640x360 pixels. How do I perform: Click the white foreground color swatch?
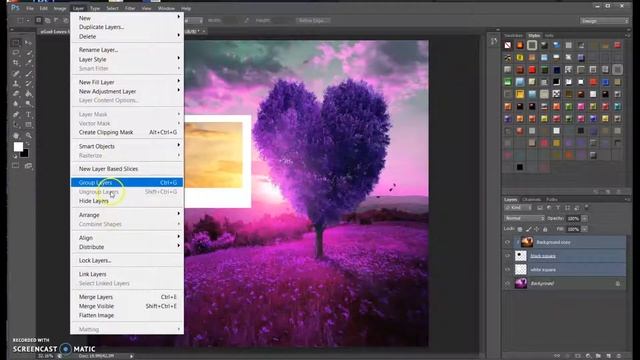18,147
